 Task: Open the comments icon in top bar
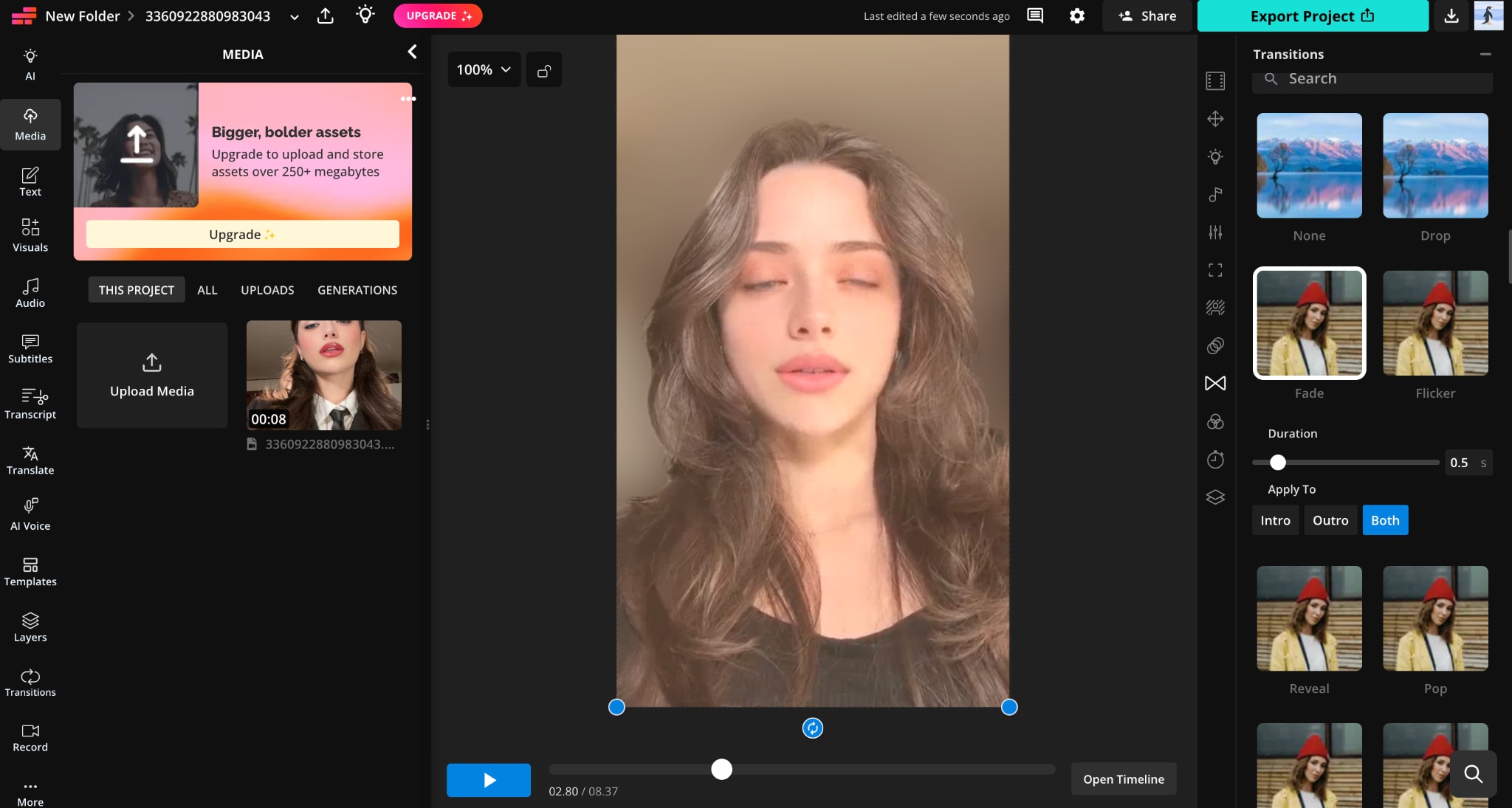click(1035, 15)
